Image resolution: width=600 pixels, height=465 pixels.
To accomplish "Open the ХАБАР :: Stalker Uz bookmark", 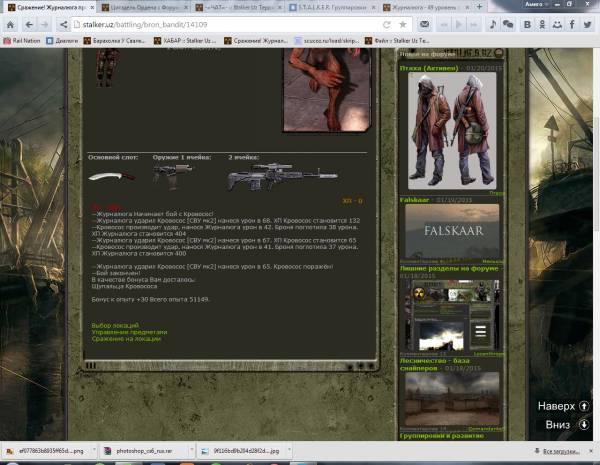I will [x=185, y=41].
